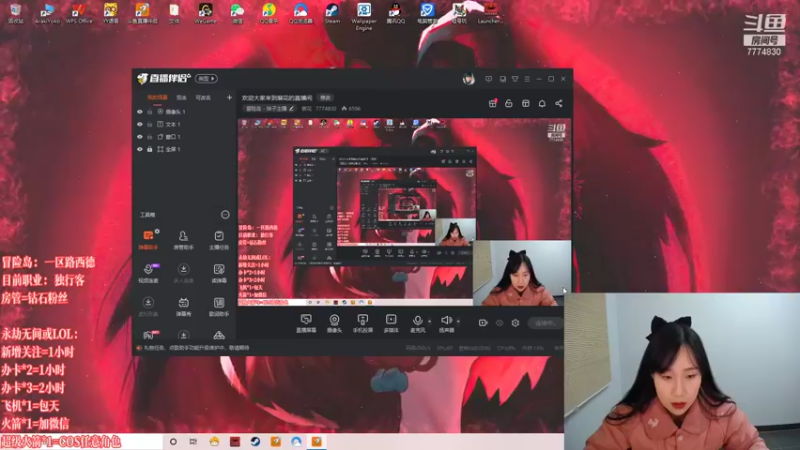Add 摄像头 camera source

[334, 323]
